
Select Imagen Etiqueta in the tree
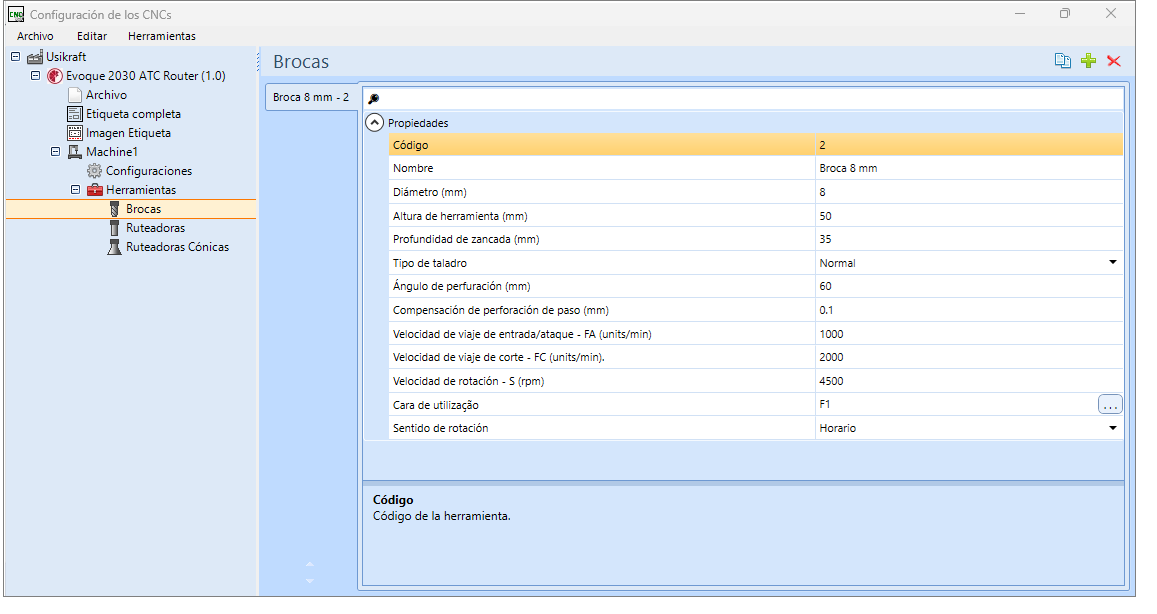pyautogui.click(x=128, y=133)
